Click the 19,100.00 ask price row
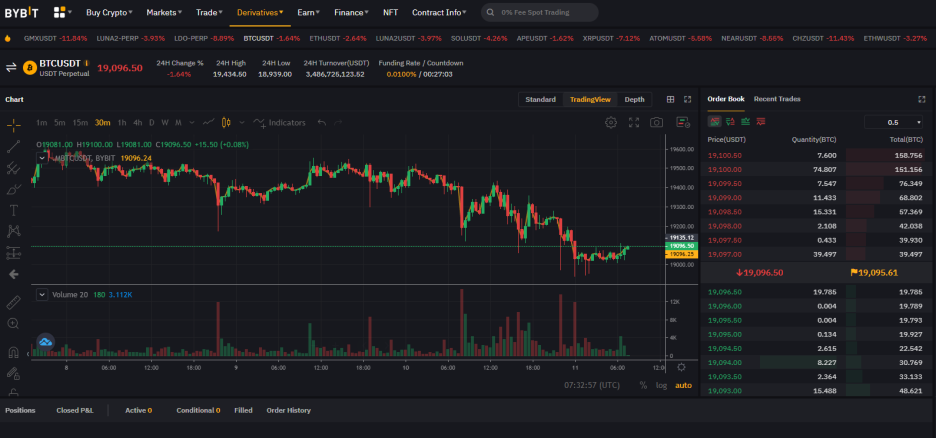 [817, 169]
